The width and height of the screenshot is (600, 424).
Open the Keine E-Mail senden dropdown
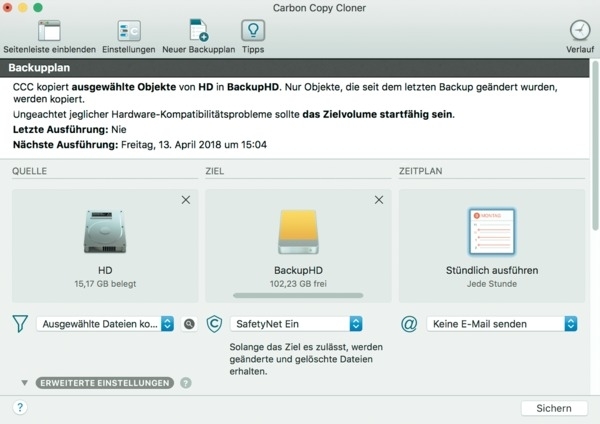pos(502,324)
